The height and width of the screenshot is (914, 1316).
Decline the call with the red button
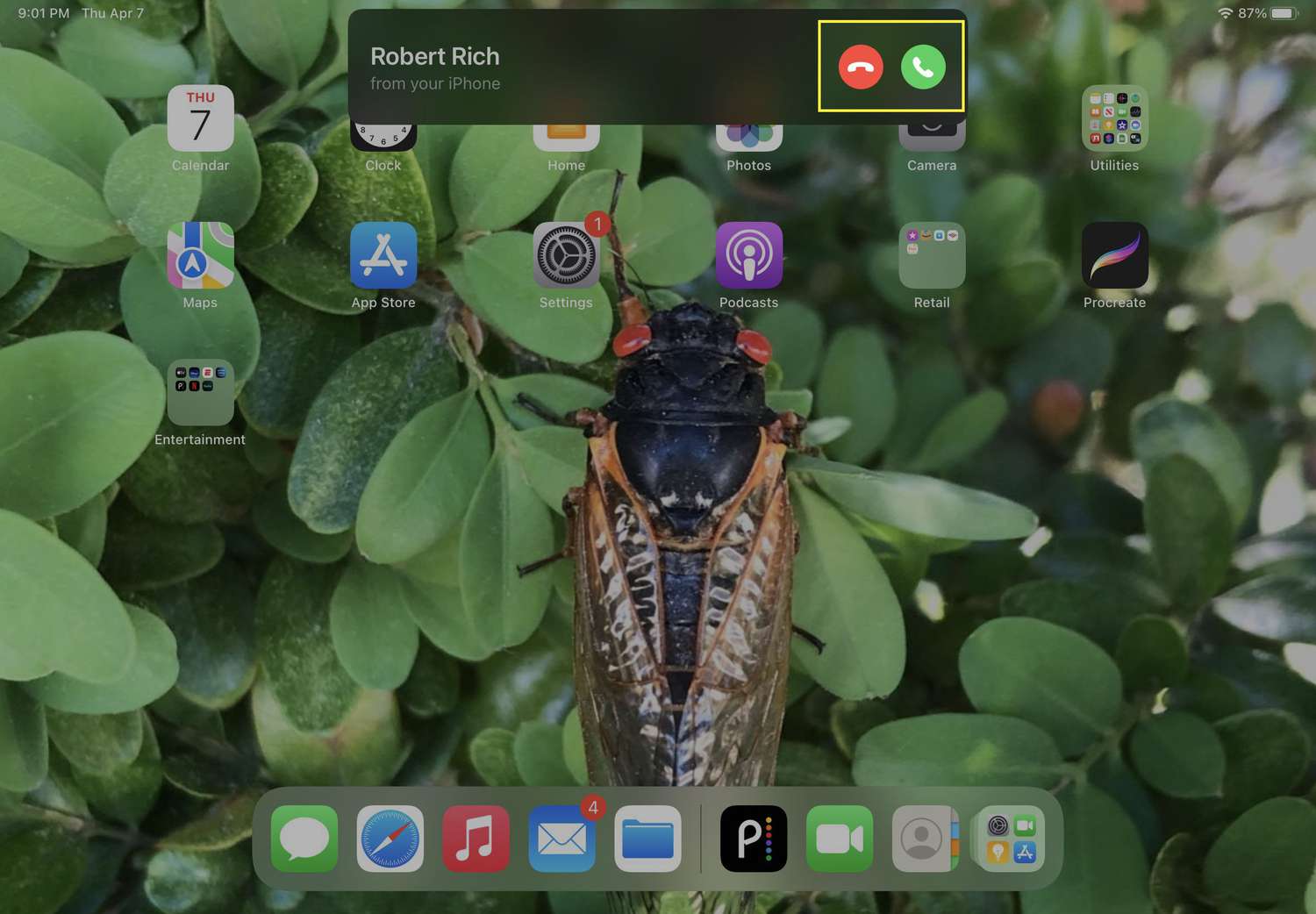pyautogui.click(x=860, y=68)
